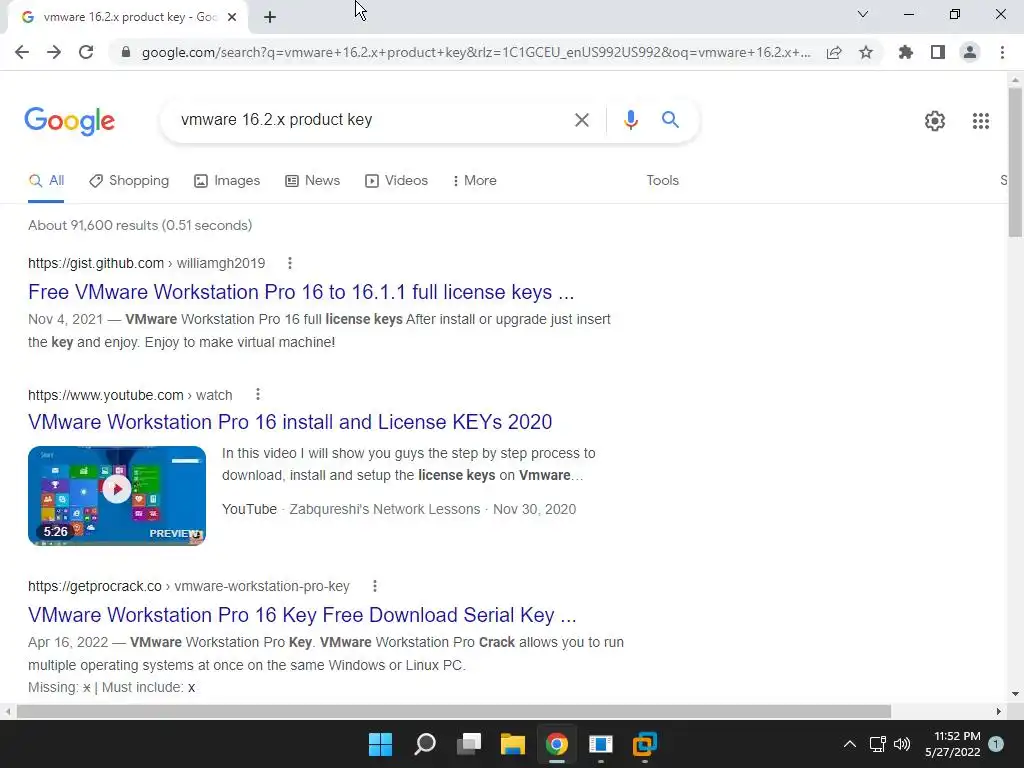
Task: Open File Explorer from the taskbar
Action: [513, 744]
